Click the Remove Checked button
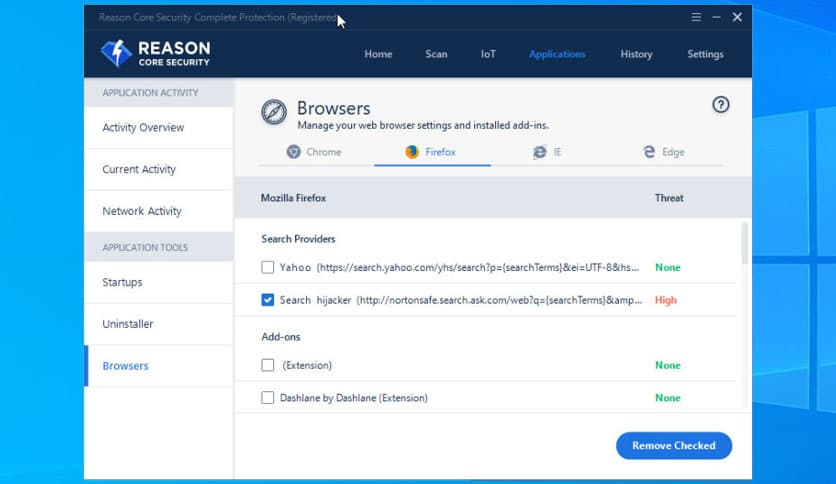The height and width of the screenshot is (484, 836). 674,446
